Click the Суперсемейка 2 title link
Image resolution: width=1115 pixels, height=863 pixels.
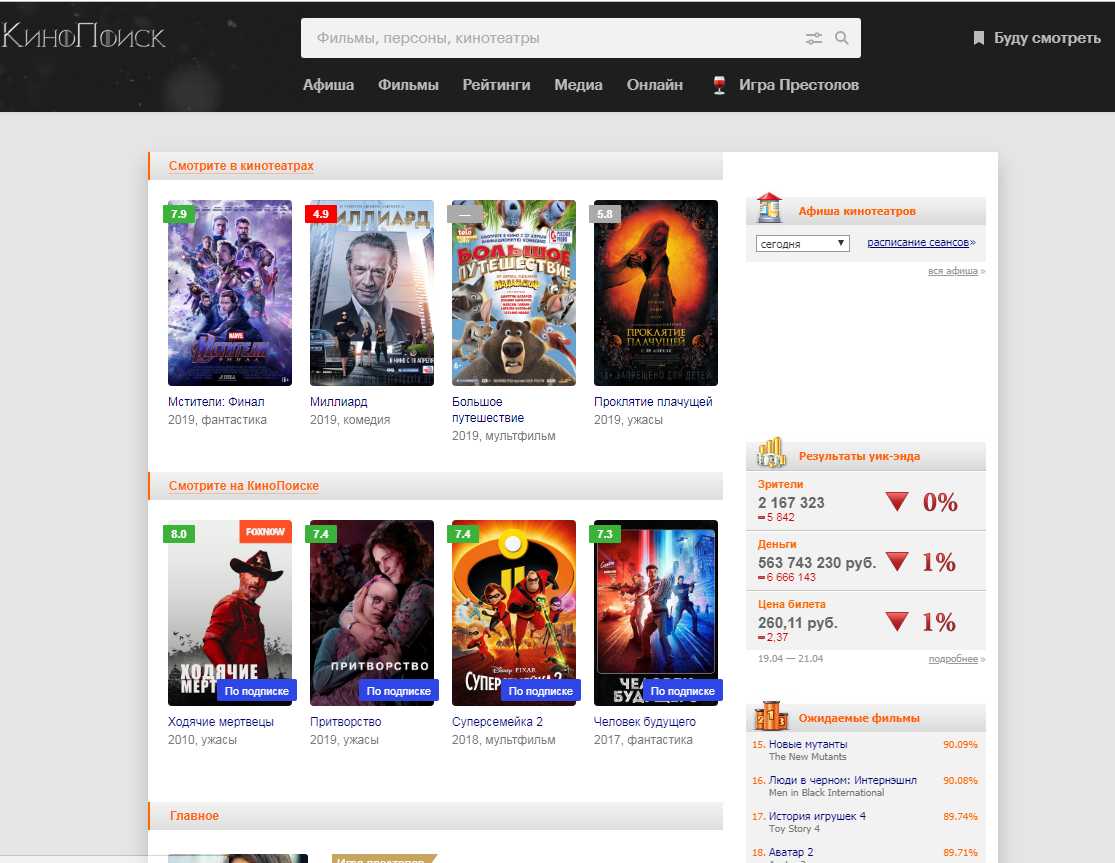(x=497, y=722)
